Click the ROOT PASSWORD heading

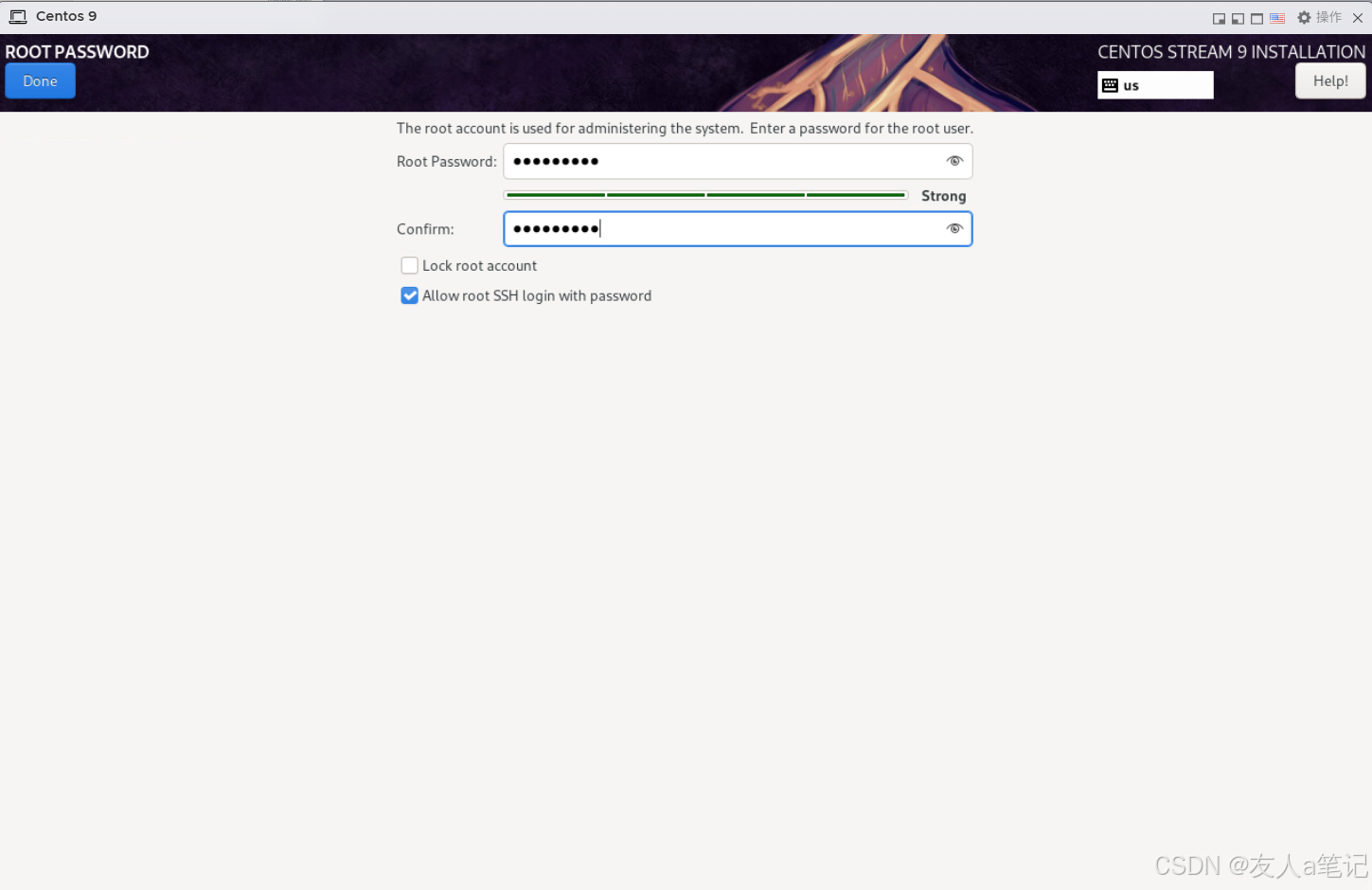[x=78, y=52]
